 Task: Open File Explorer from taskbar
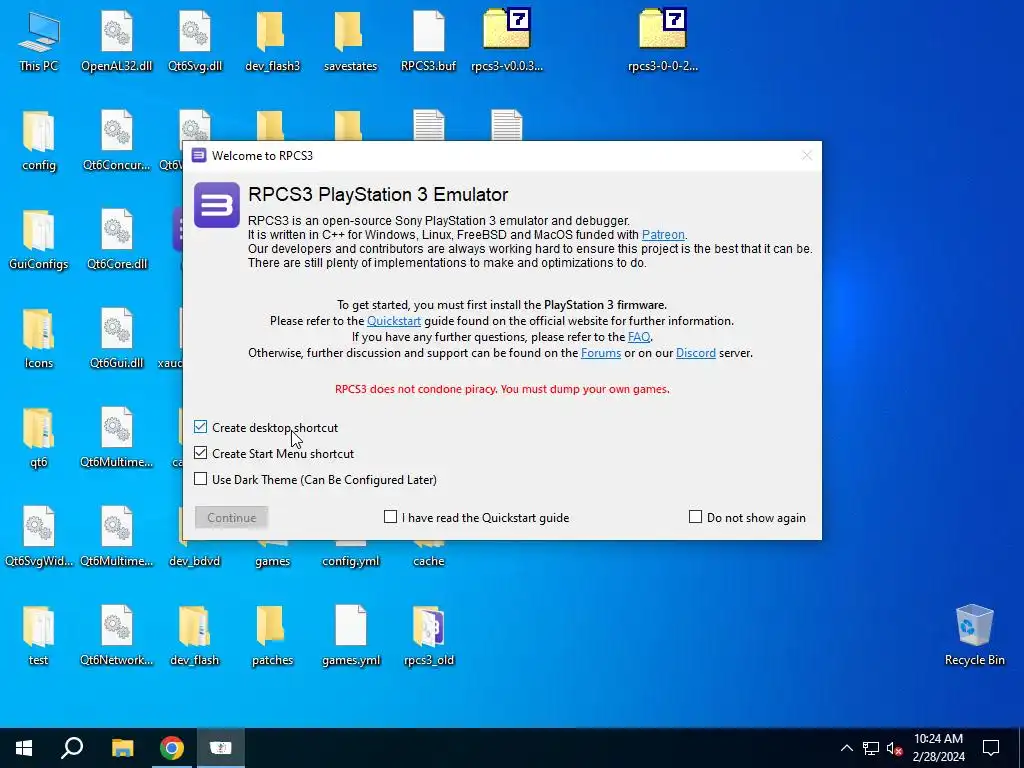(x=122, y=748)
